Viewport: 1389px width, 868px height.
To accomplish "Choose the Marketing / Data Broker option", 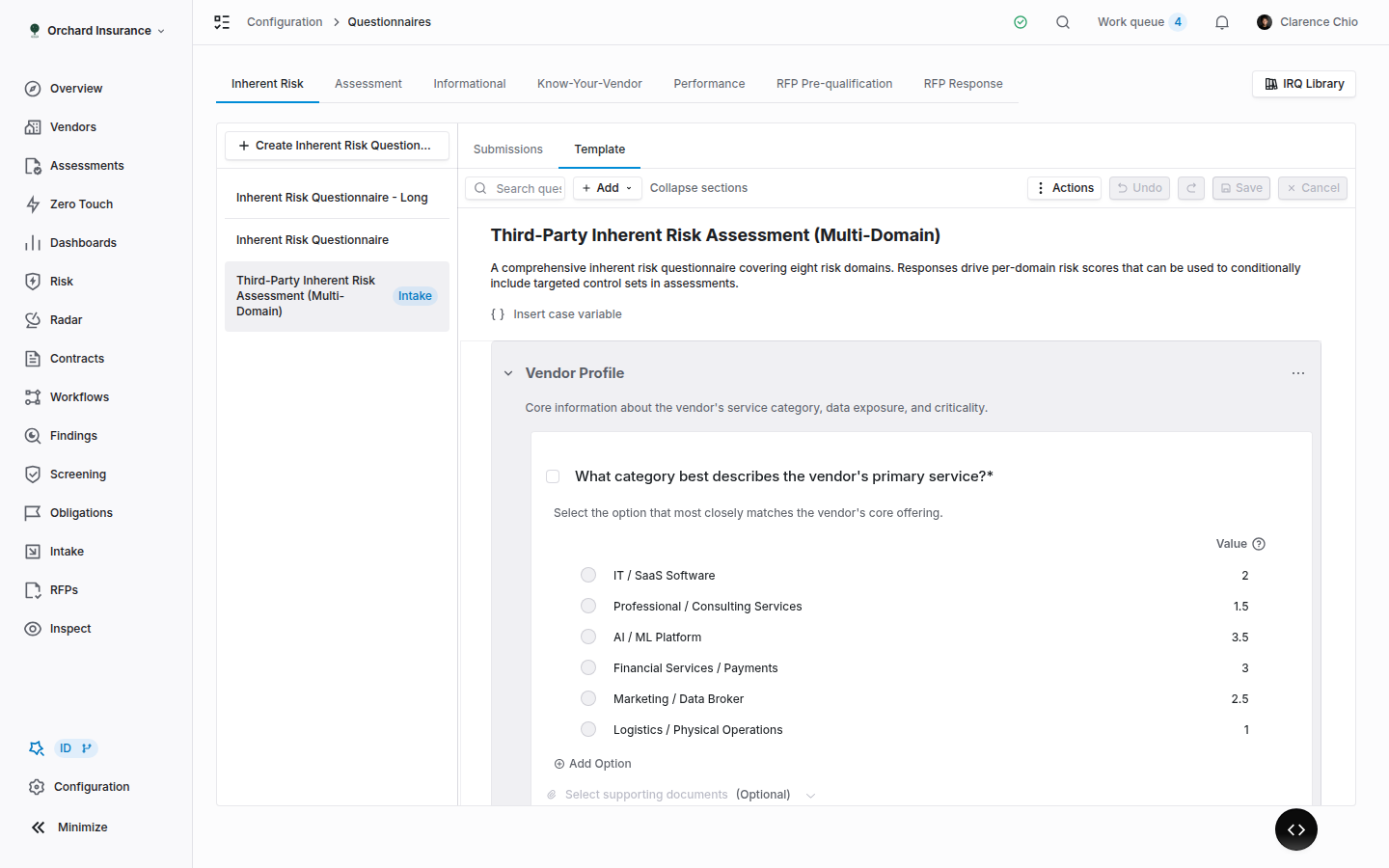I will [588, 698].
